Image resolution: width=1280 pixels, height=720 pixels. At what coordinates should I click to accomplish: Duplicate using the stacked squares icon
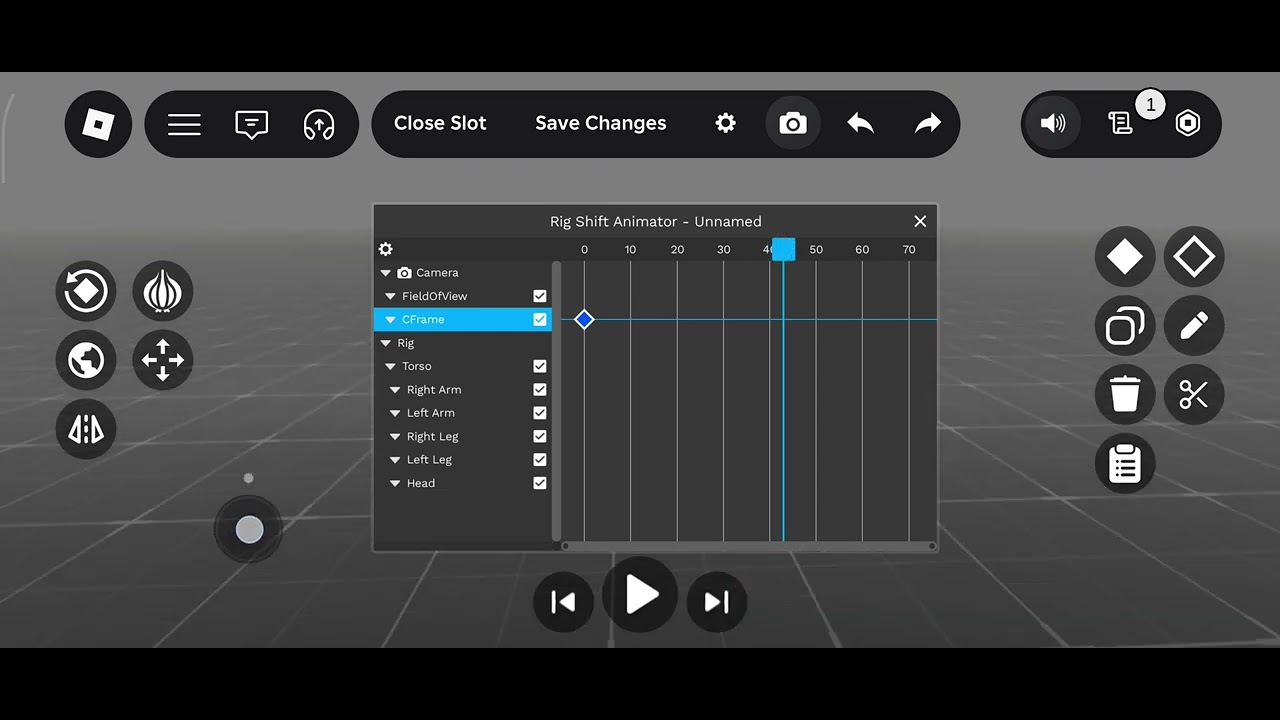point(1125,326)
